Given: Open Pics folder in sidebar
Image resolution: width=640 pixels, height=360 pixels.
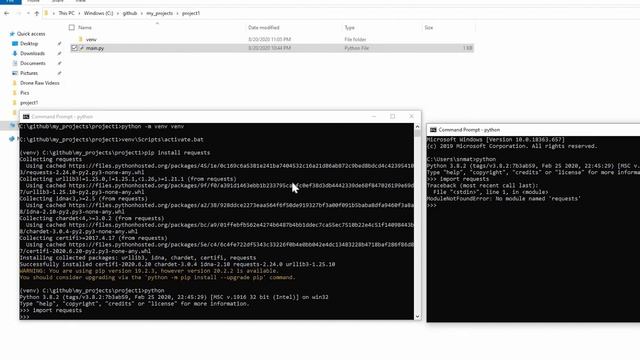Looking at the screenshot, I should (x=24, y=93).
